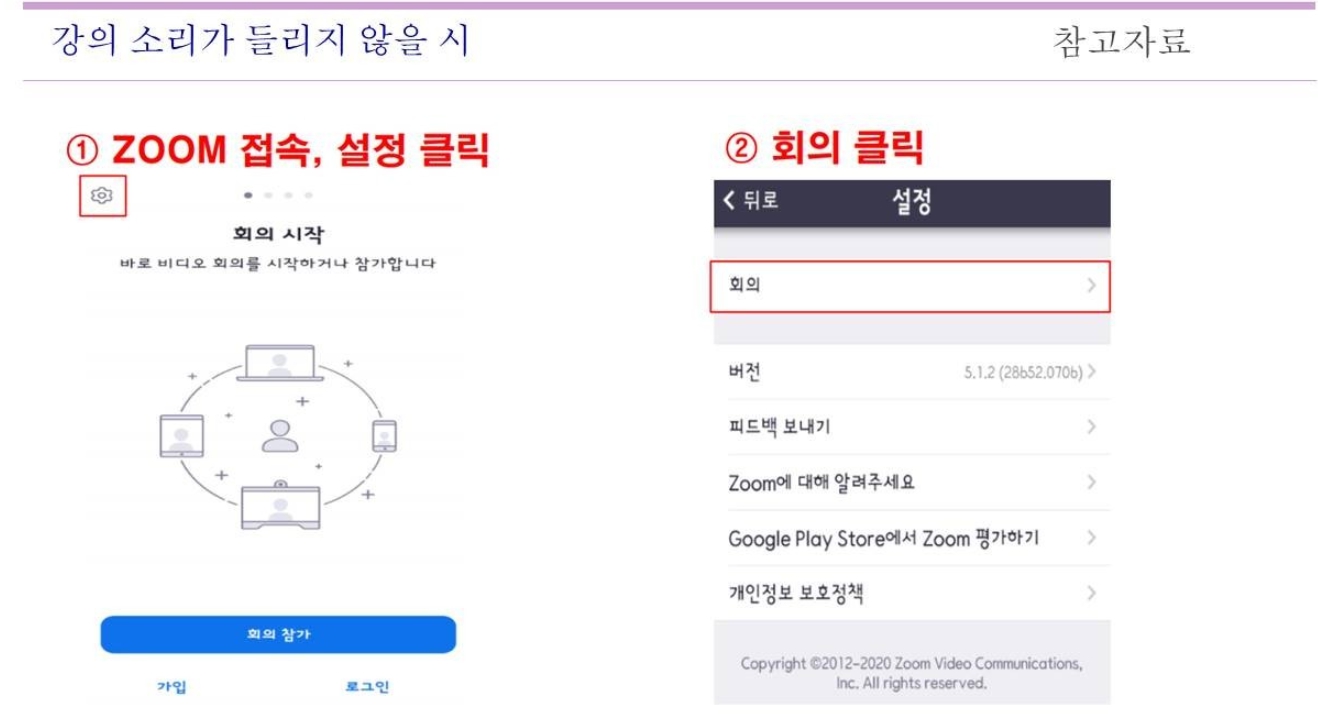The height and width of the screenshot is (727, 1318).
Task: Open the Google Play Store에서 Zoom 평가하기 entry
Action: click(912, 538)
